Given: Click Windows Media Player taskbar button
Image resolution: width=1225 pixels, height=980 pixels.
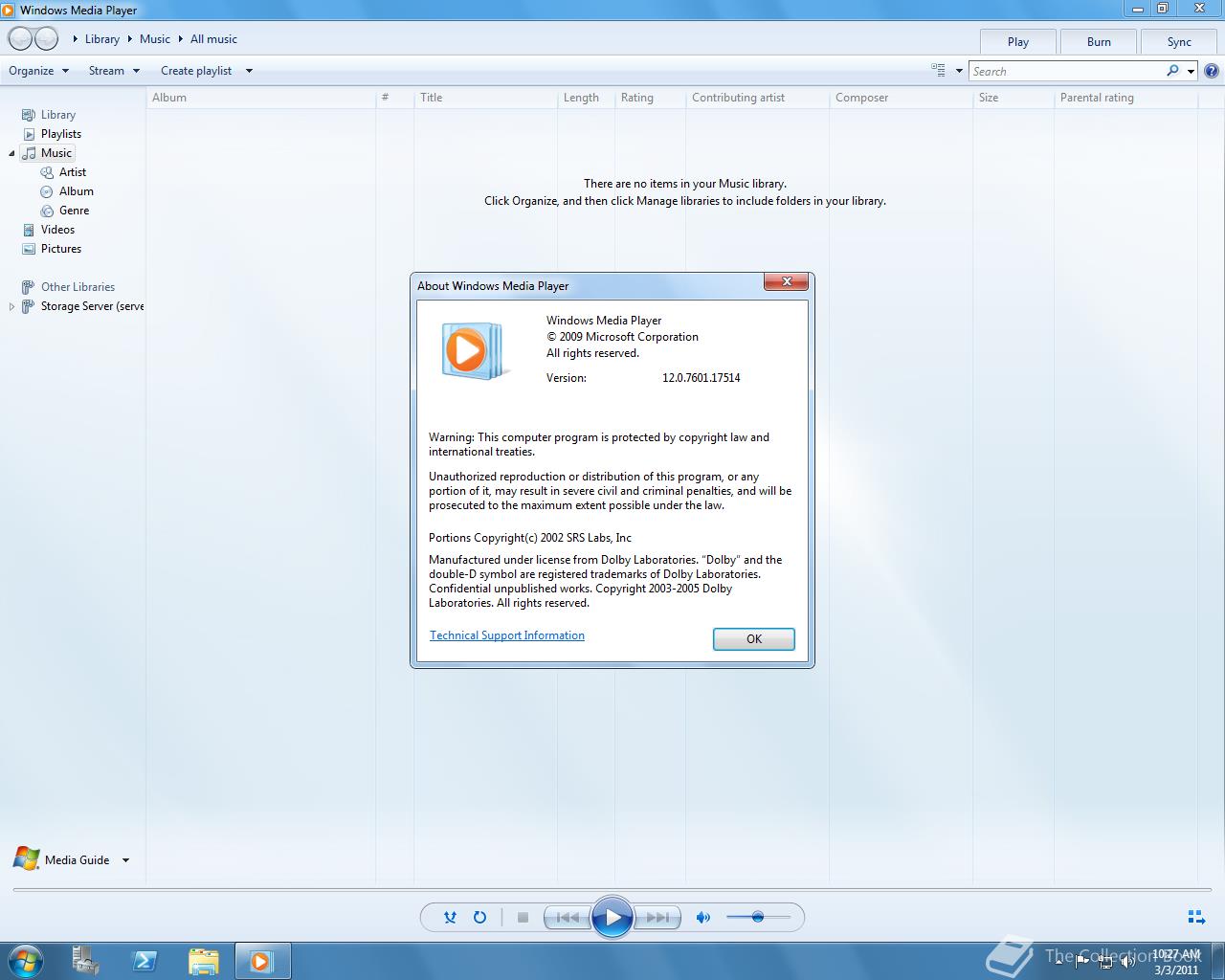Looking at the screenshot, I should [x=262, y=961].
